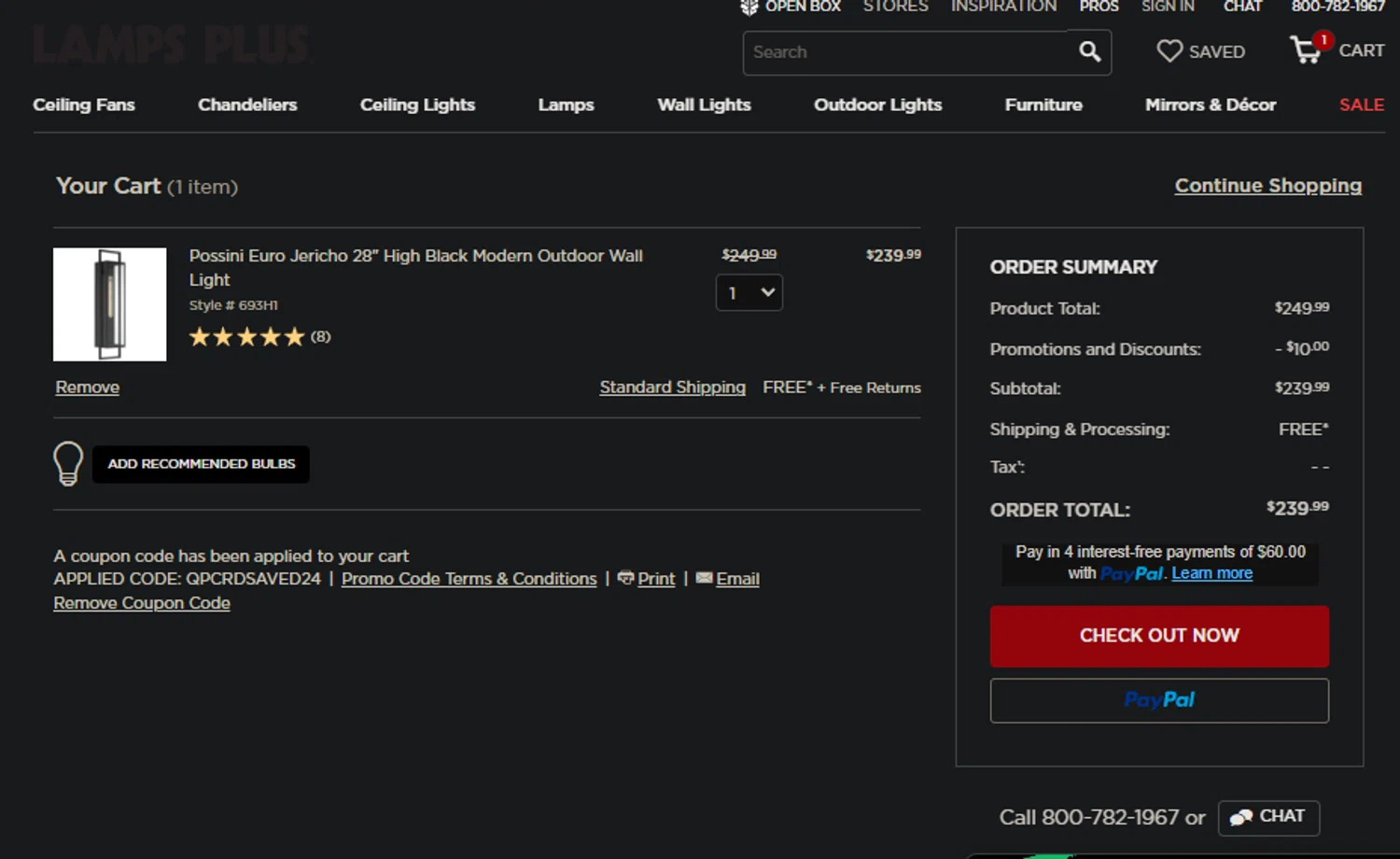Image resolution: width=1400 pixels, height=859 pixels.
Task: Click the Stores link
Action: pos(896,7)
